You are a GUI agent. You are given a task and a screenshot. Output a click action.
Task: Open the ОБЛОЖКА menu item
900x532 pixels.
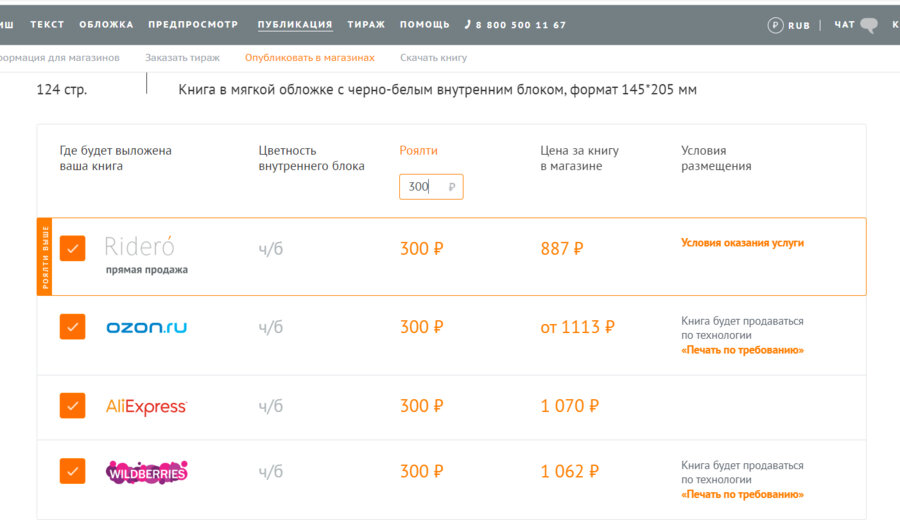106,25
